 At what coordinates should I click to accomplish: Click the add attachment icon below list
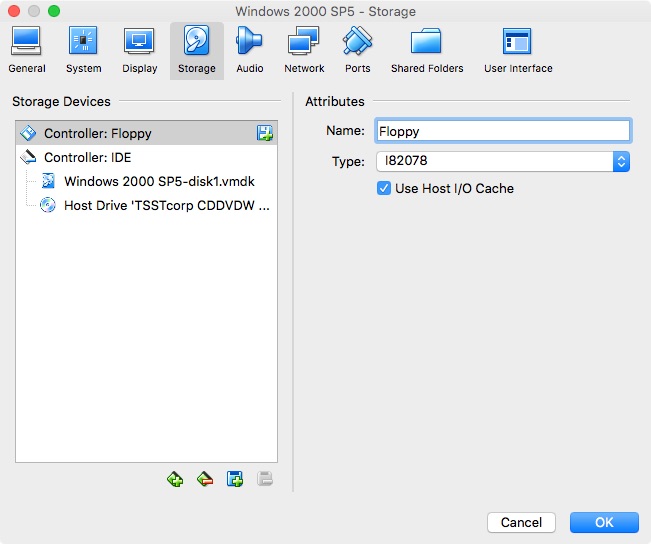(235, 479)
